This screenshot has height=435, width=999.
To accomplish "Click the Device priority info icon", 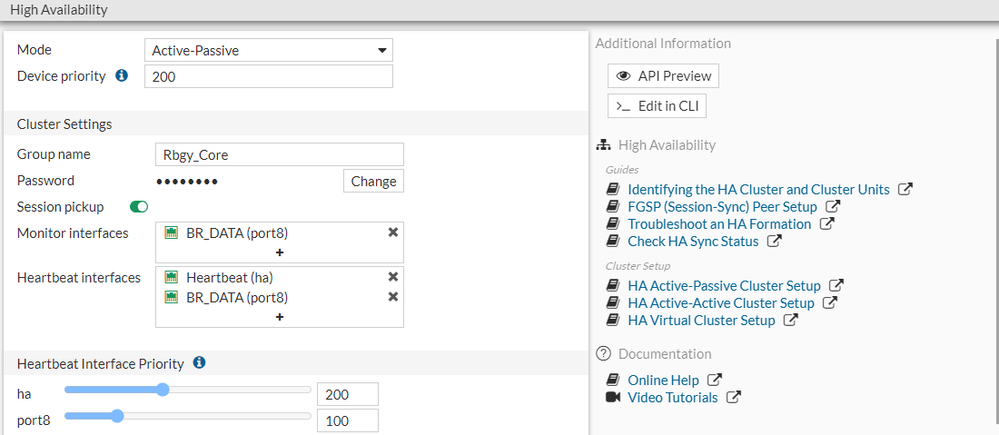I will (122, 76).
